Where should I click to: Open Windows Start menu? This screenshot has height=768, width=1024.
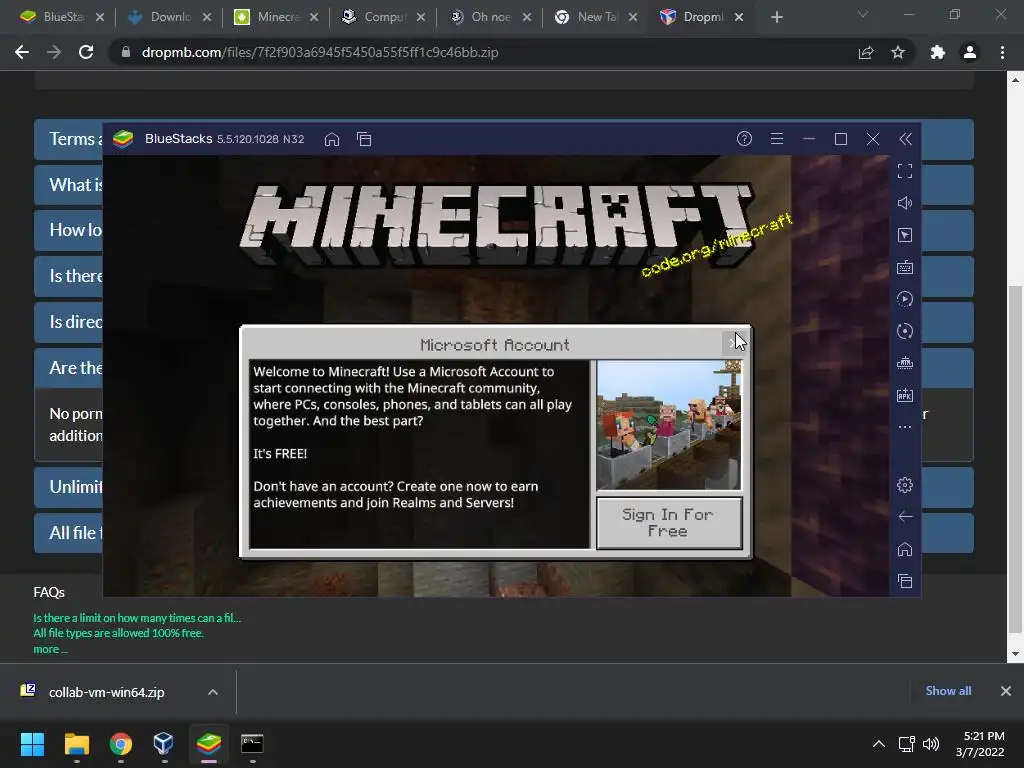point(32,744)
